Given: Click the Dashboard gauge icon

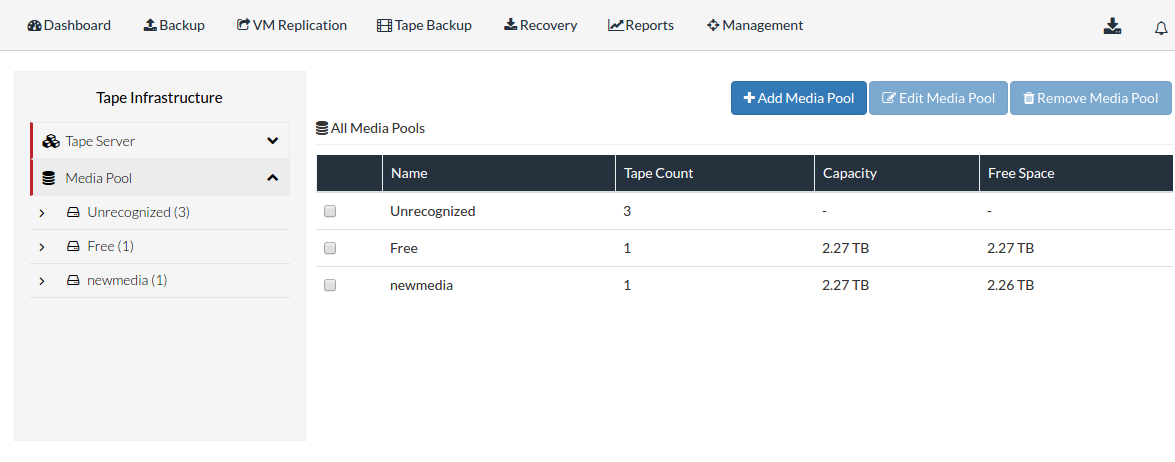Looking at the screenshot, I should (x=34, y=25).
